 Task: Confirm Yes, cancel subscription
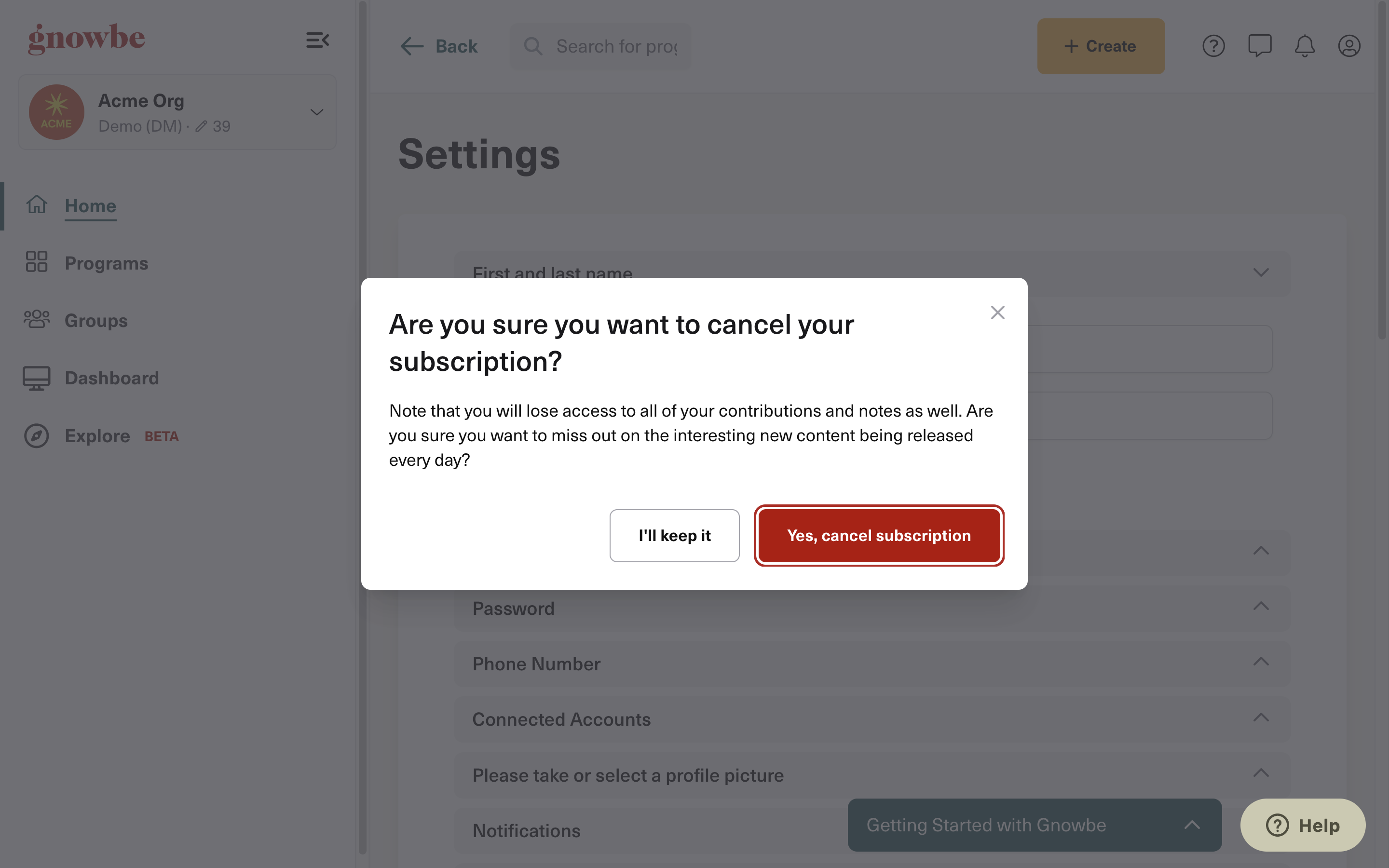[879, 536]
